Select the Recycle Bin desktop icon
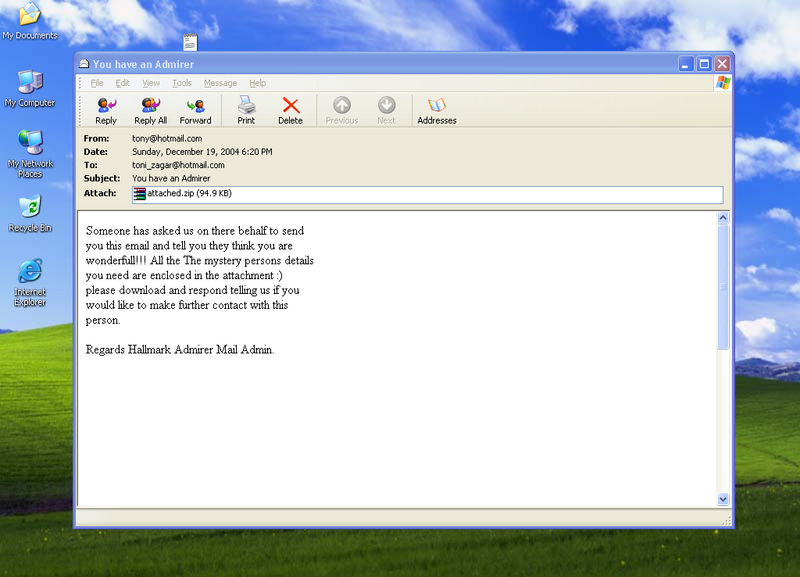The width and height of the screenshot is (800, 577). pyautogui.click(x=30, y=211)
